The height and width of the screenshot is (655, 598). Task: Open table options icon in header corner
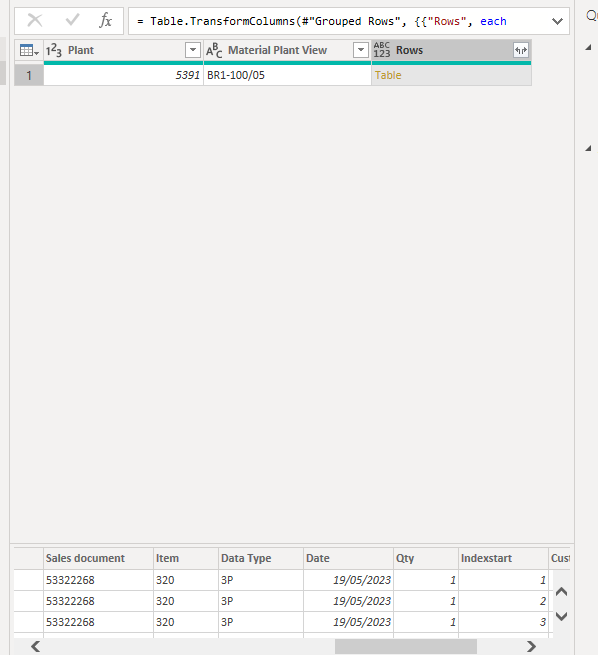[x=29, y=51]
